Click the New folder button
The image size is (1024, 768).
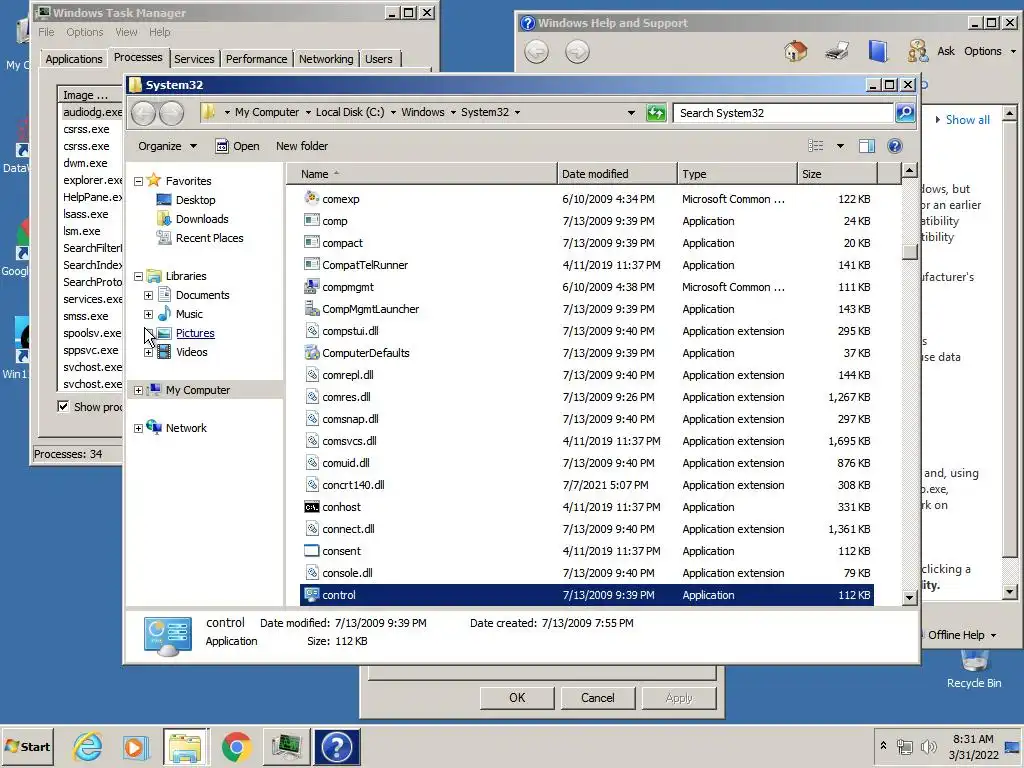tap(302, 146)
